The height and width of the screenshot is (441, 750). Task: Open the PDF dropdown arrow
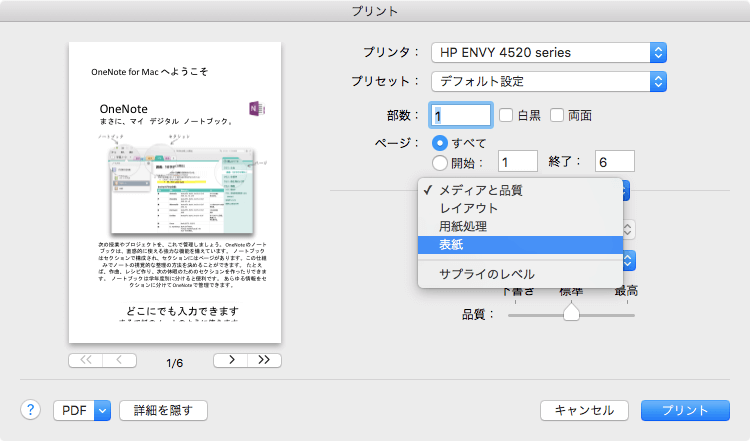pyautogui.click(x=102, y=410)
